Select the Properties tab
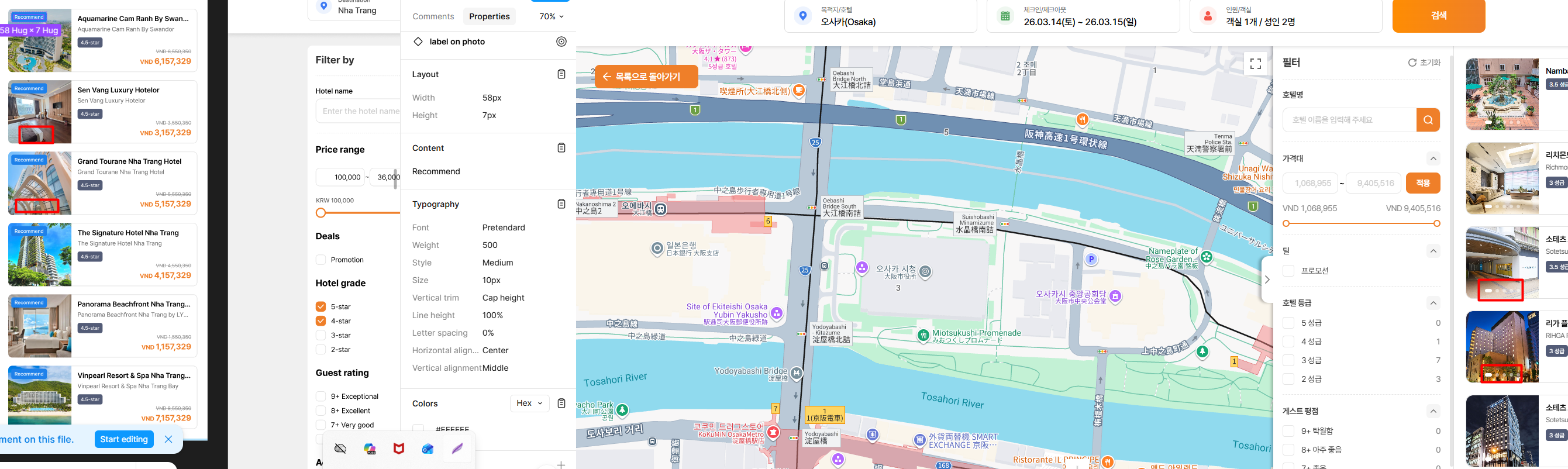Viewport: 1568px width, 469px height. 490,16
